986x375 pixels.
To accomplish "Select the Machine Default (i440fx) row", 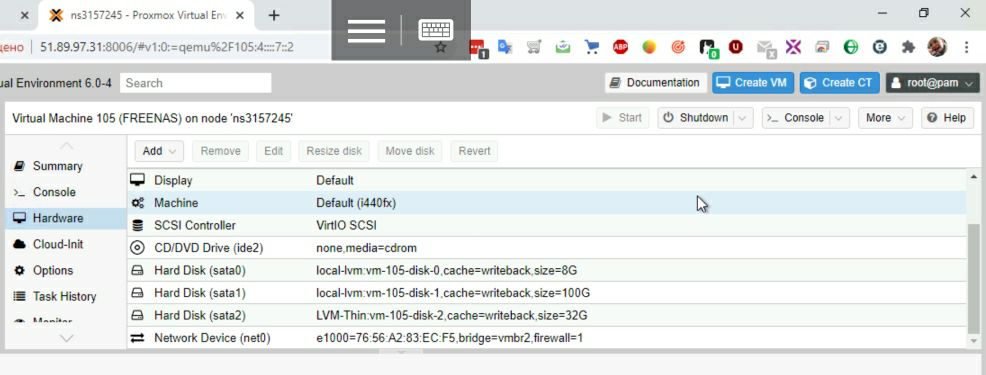I will click(x=546, y=203).
